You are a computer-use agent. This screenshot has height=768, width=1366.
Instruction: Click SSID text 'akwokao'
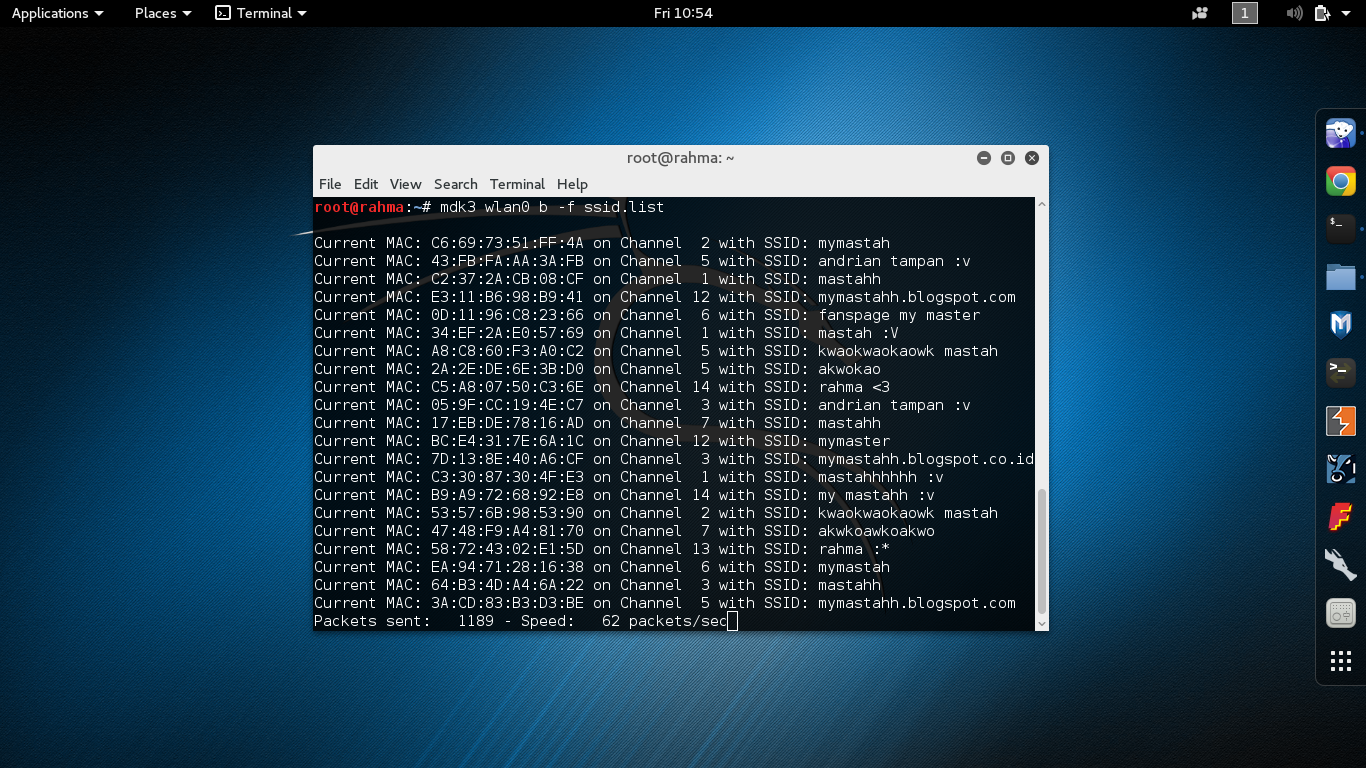coord(849,369)
